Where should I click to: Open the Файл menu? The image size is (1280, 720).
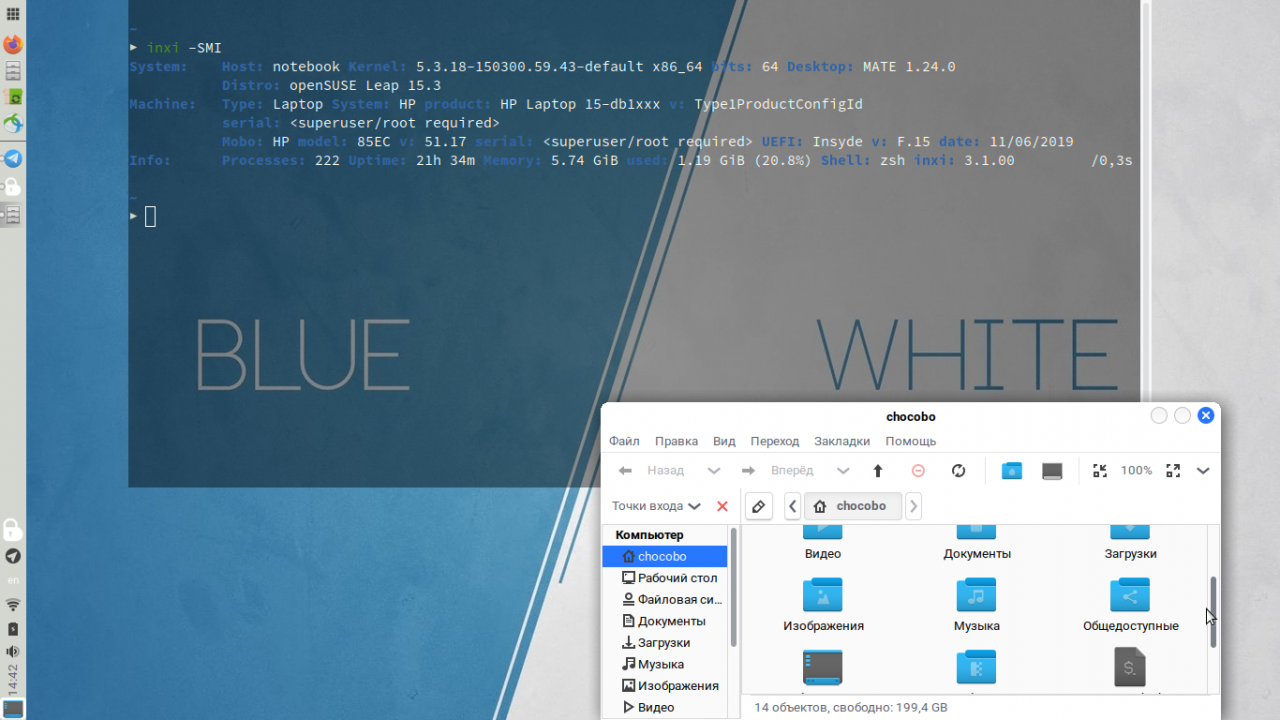pyautogui.click(x=624, y=441)
